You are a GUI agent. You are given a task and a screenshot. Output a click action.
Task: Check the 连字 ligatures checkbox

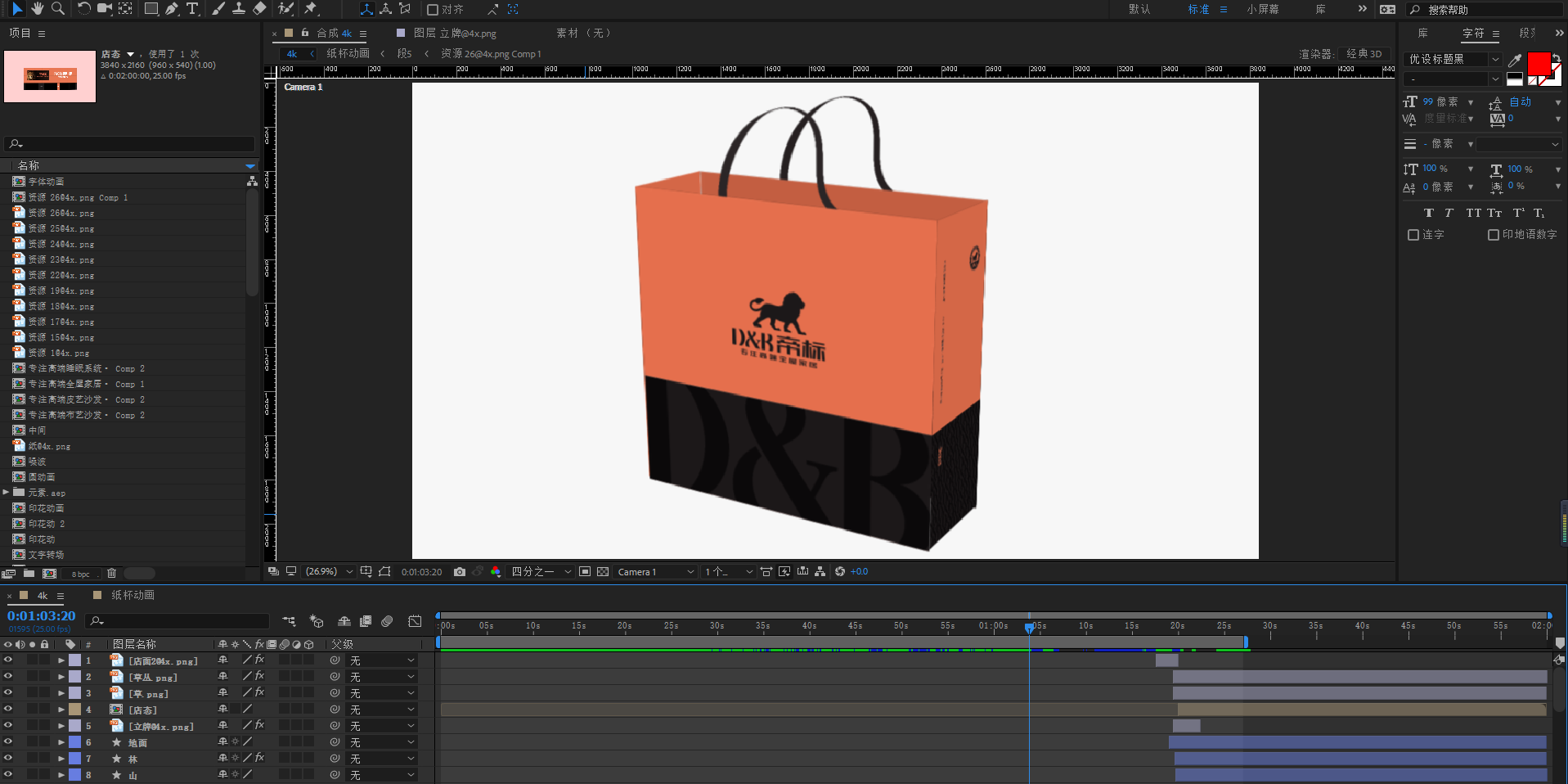click(1413, 235)
